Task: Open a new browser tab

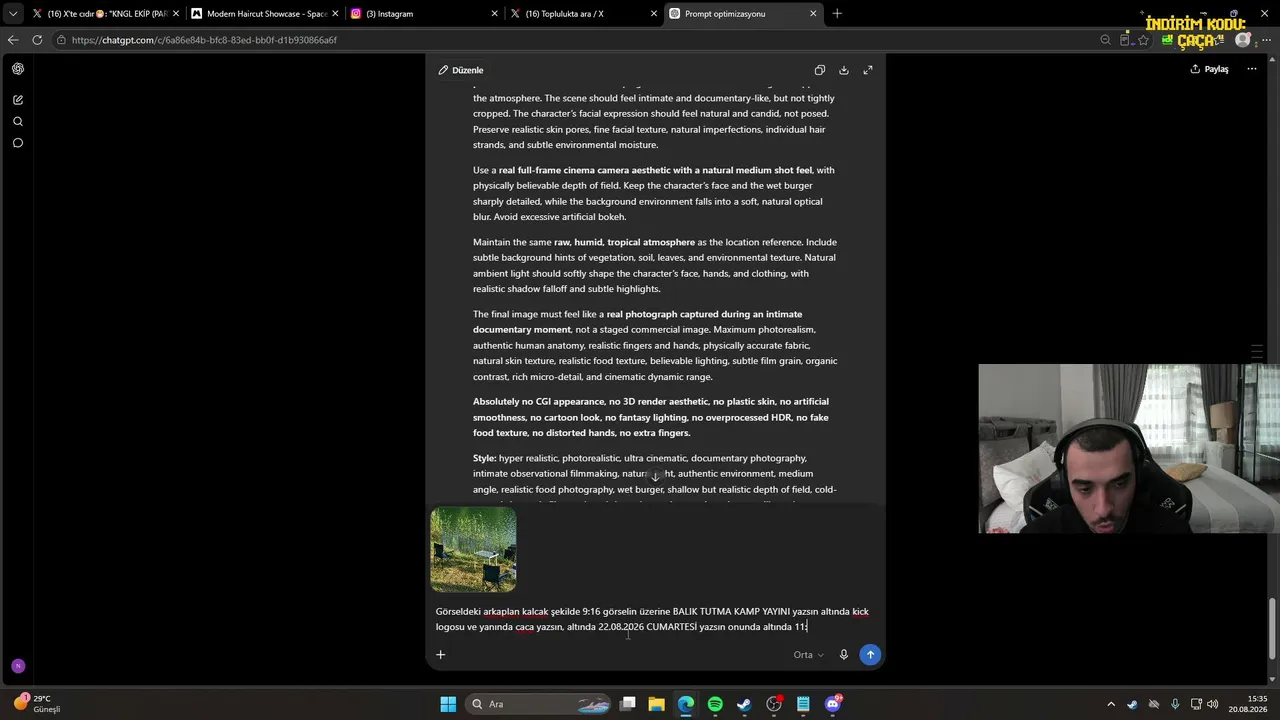Action: [837, 14]
